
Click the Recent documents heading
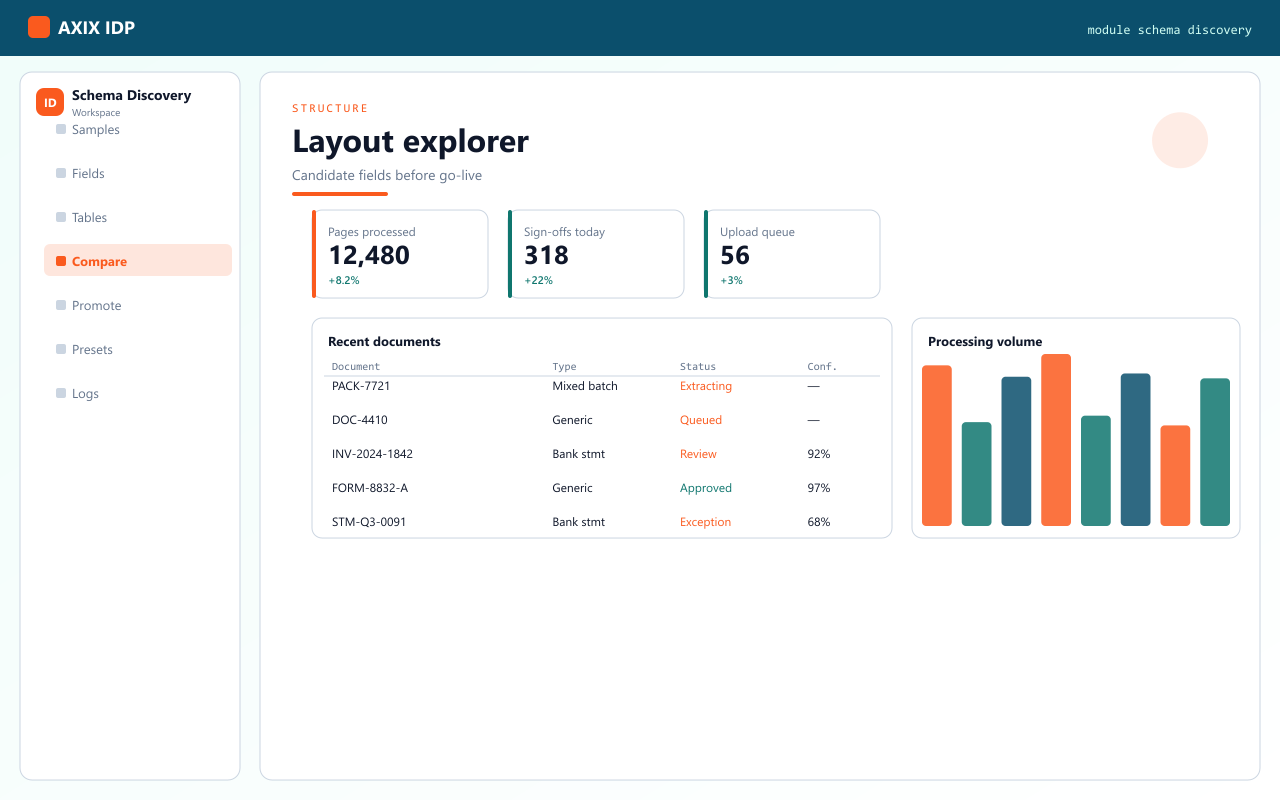(x=384, y=342)
